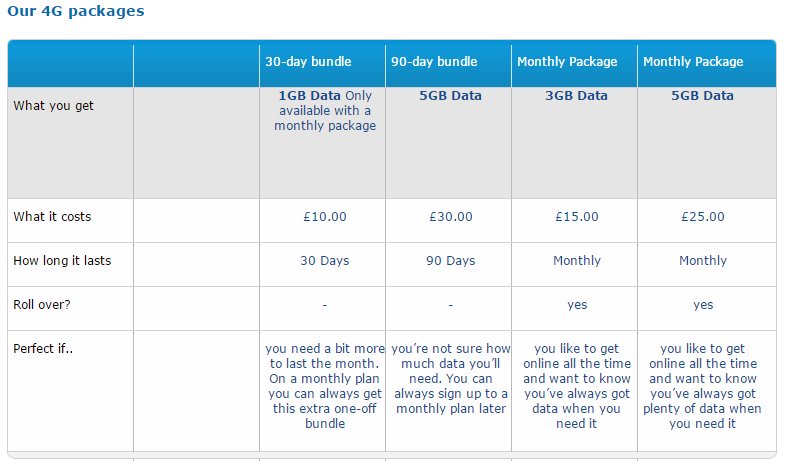Click 'yes' roll over under £15.00 package
This screenshot has height=466, width=786.
click(x=577, y=305)
